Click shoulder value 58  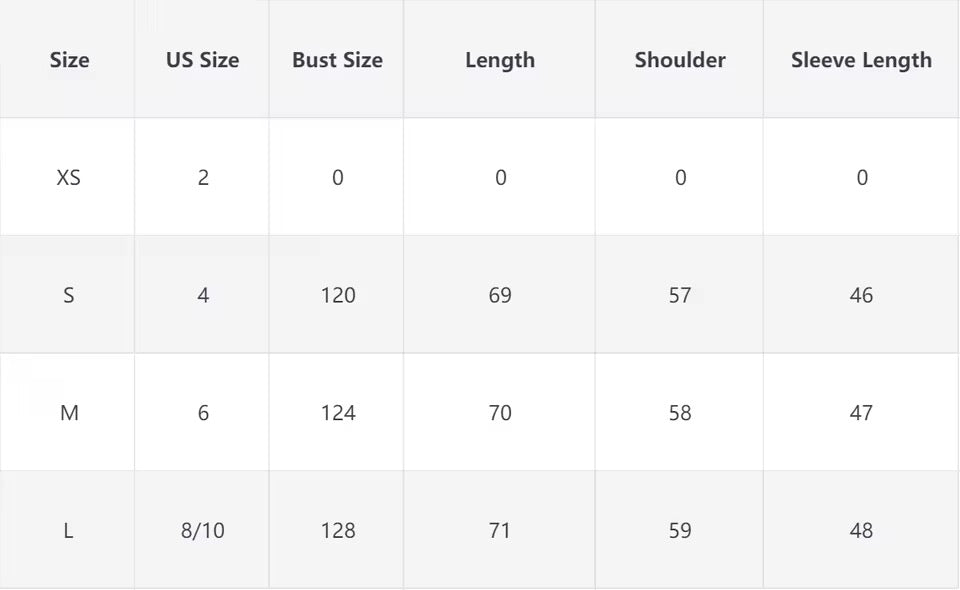[x=680, y=413]
